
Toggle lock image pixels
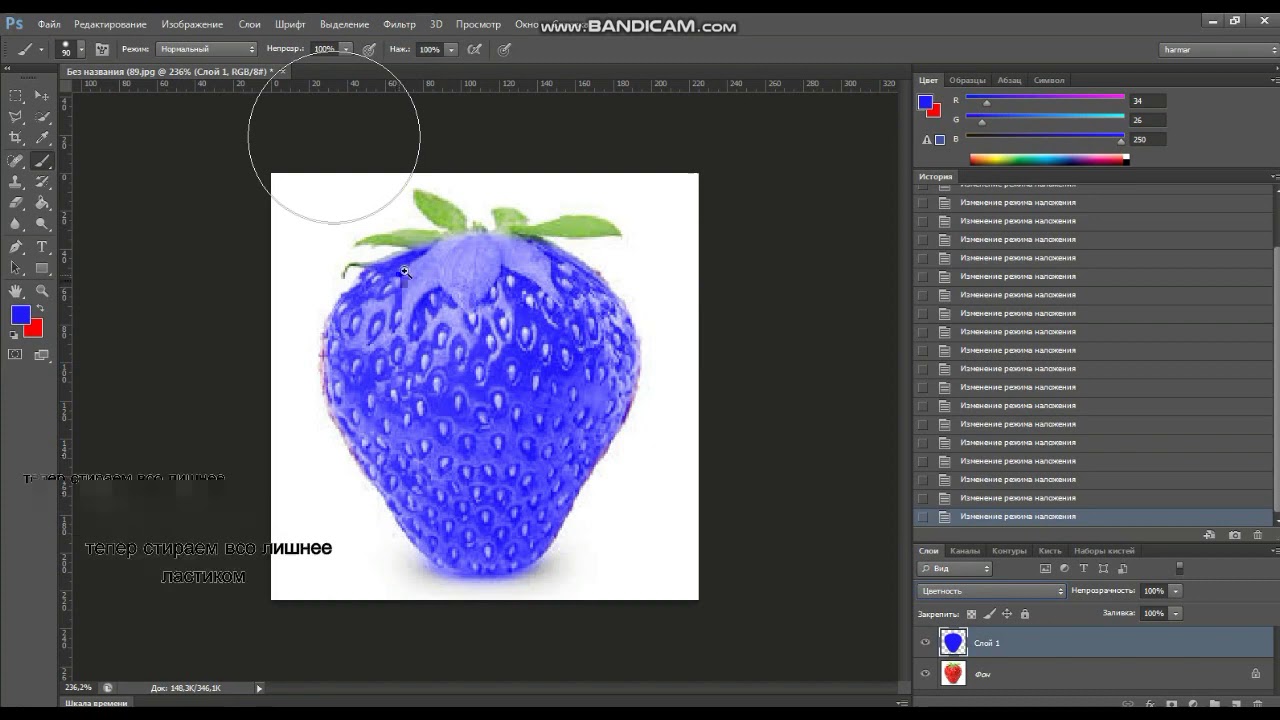[990, 614]
